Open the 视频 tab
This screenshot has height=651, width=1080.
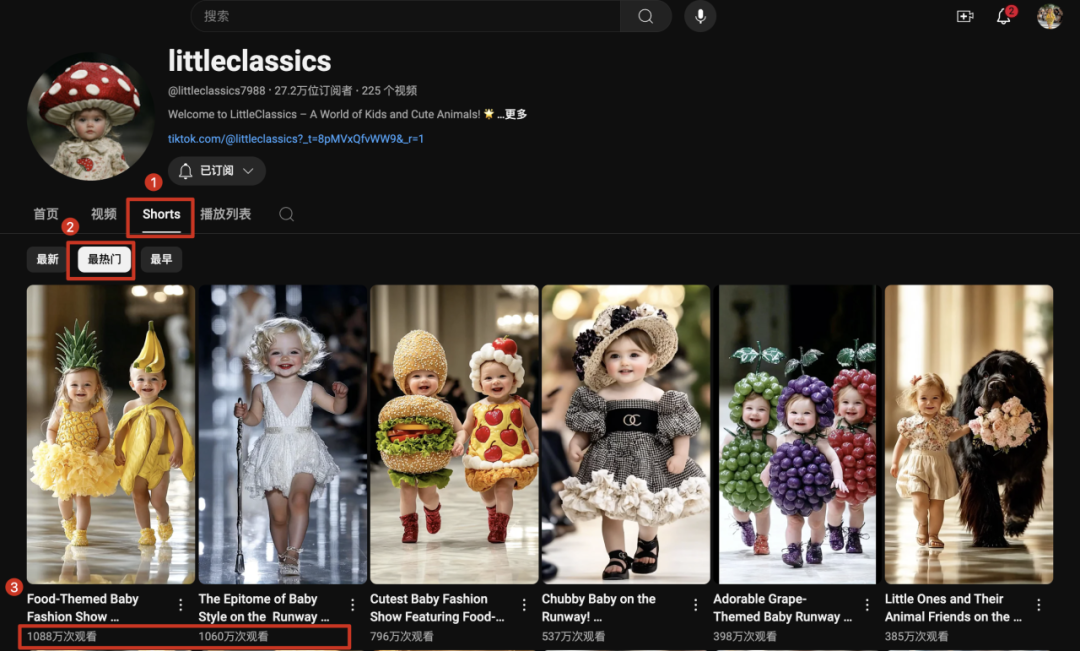point(104,214)
